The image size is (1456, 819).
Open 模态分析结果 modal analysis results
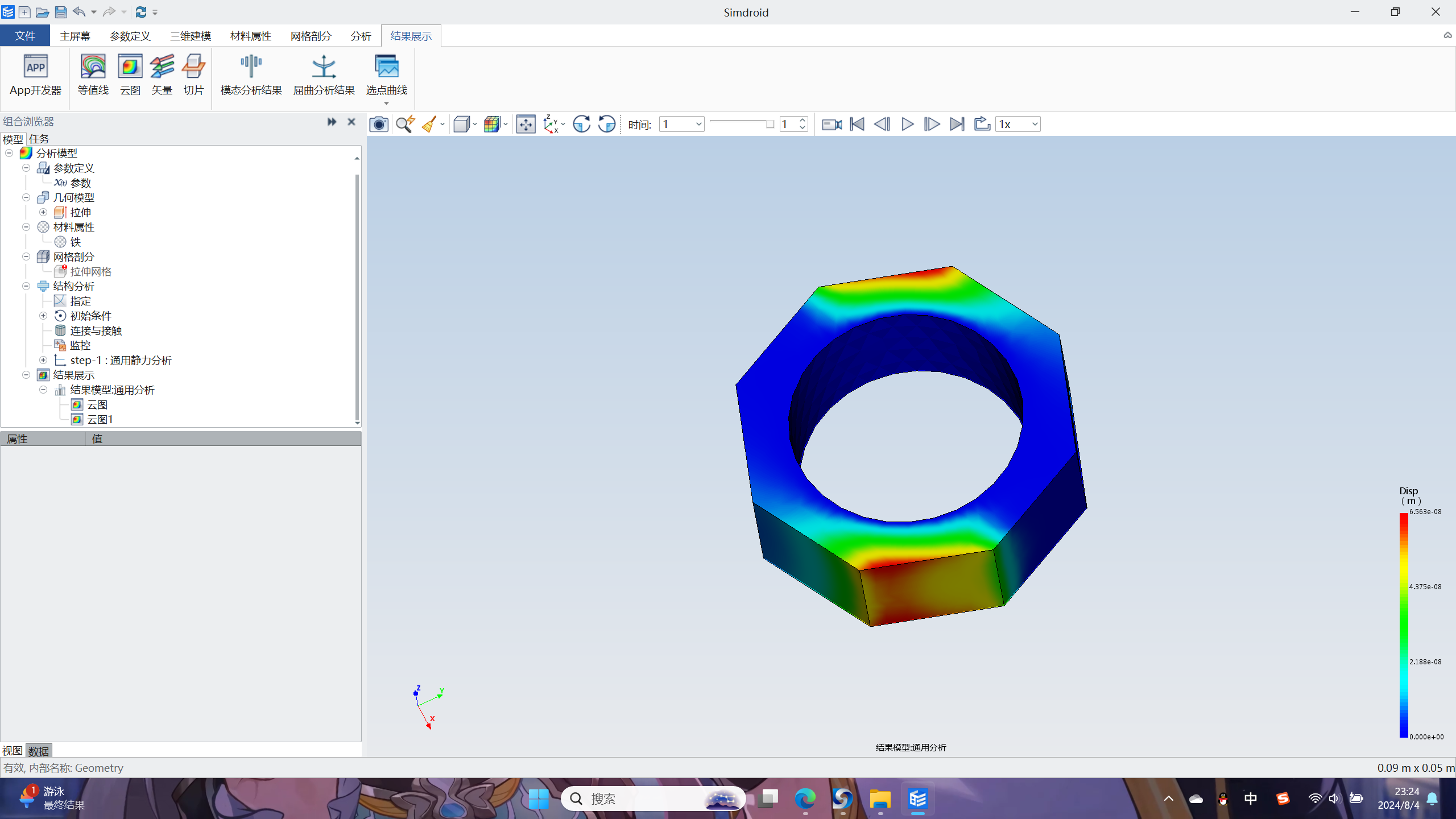[251, 75]
